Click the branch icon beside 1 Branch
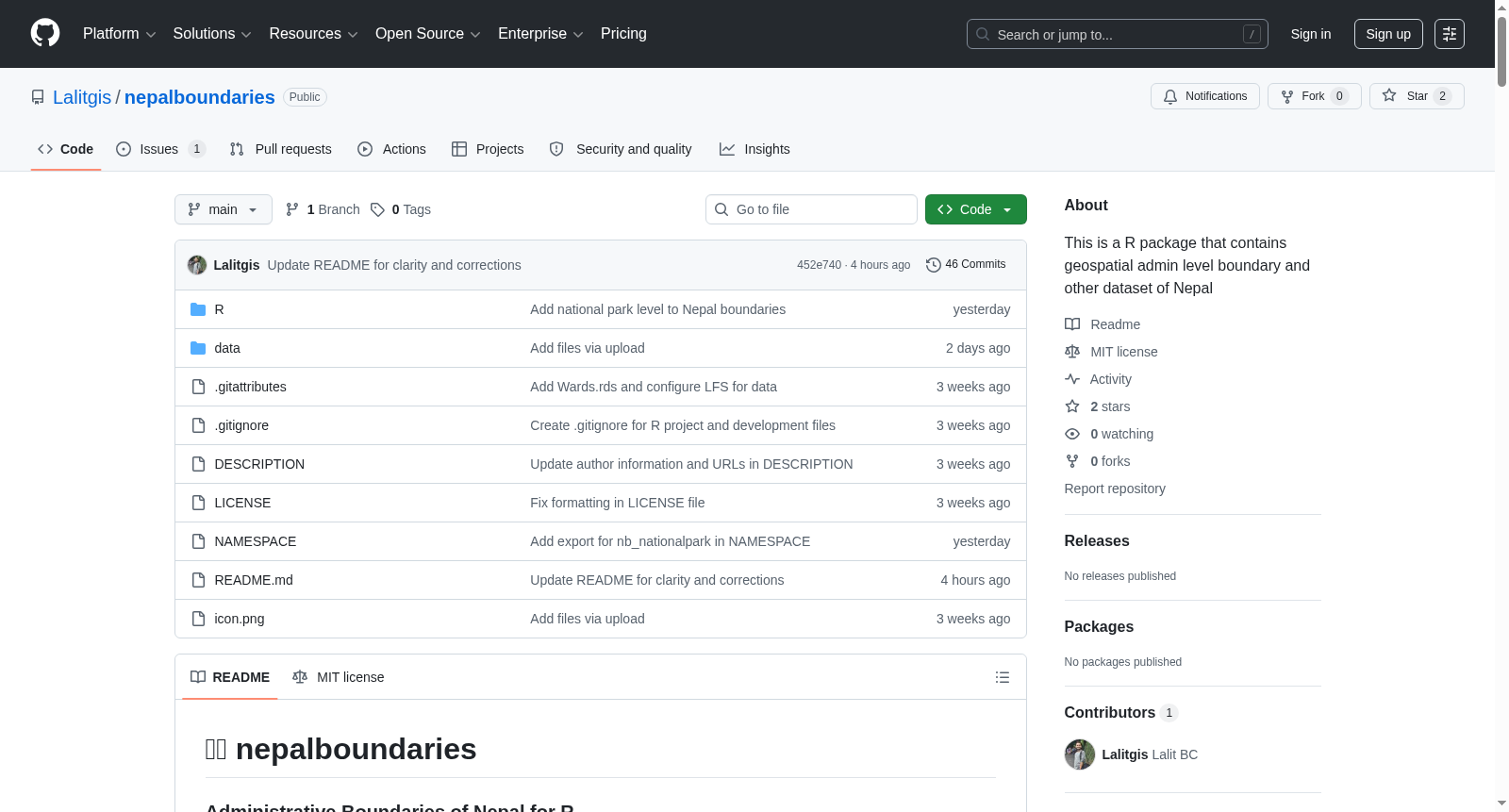The height and width of the screenshot is (812, 1509). pyautogui.click(x=292, y=209)
